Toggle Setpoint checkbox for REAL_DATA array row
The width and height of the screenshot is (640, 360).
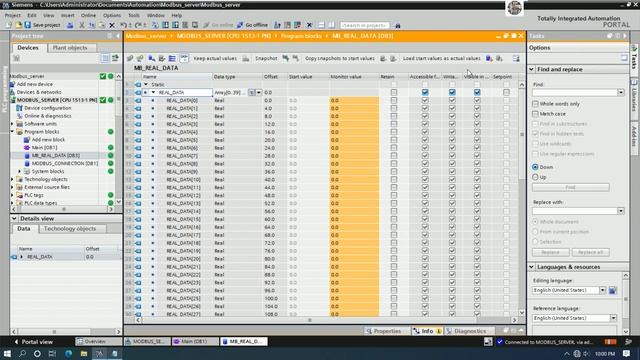tap(506, 92)
